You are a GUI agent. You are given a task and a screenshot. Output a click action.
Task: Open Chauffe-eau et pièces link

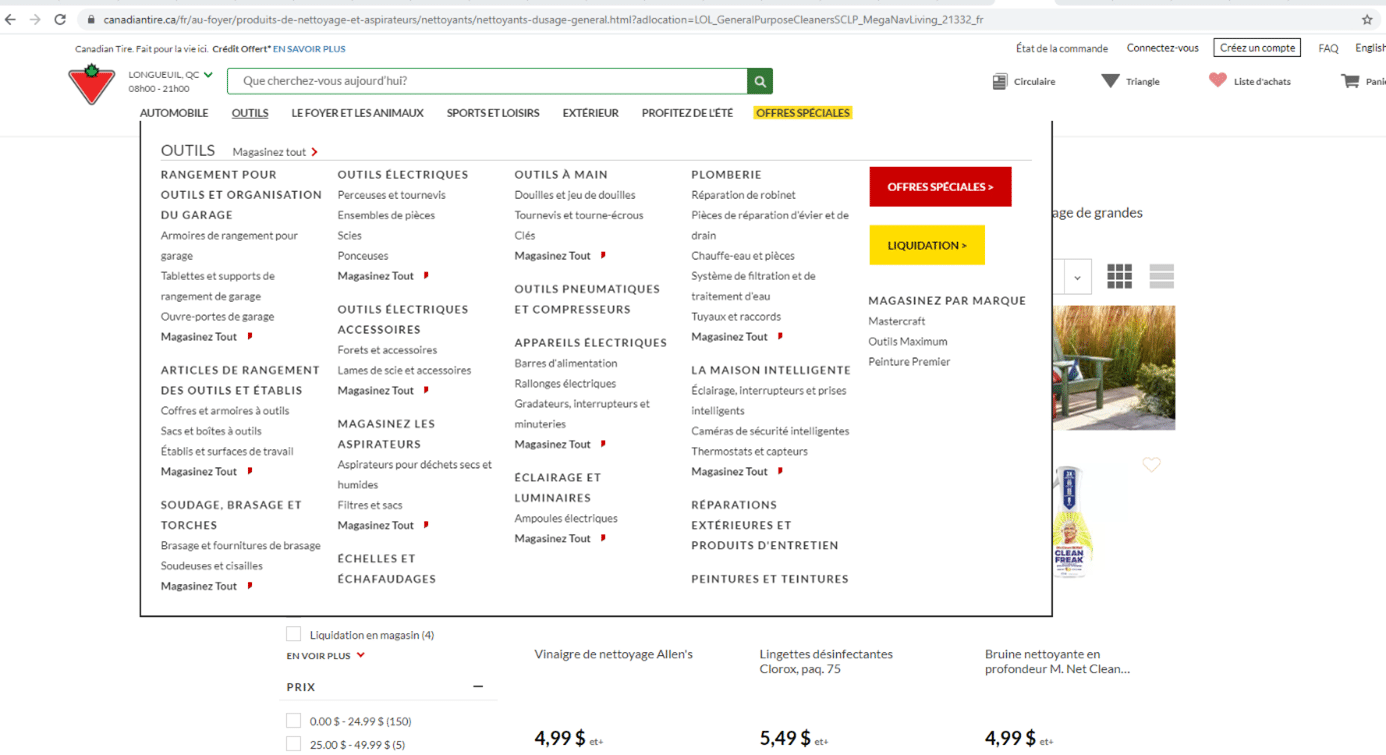tap(743, 256)
